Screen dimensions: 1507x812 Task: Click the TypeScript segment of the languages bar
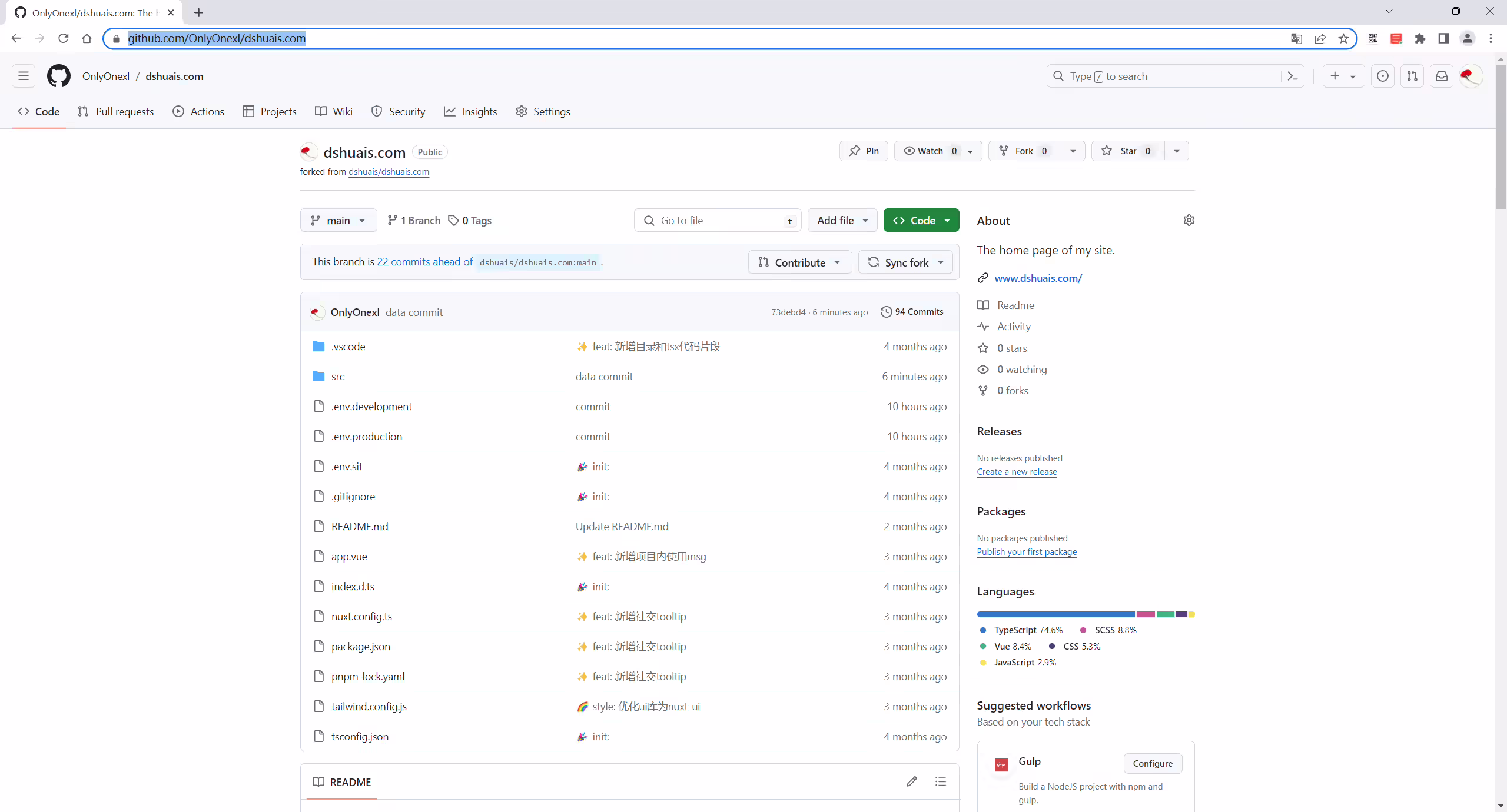1055,614
